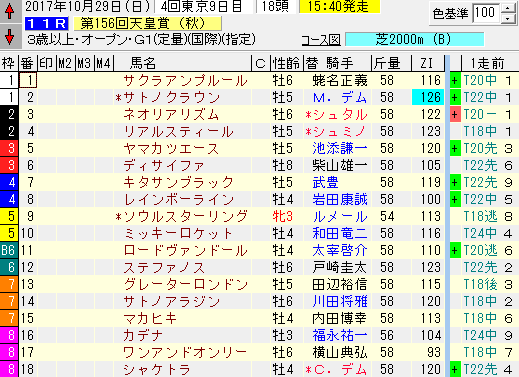The image size is (519, 377).
Task: Click the M2 column header
Action: click(65, 63)
